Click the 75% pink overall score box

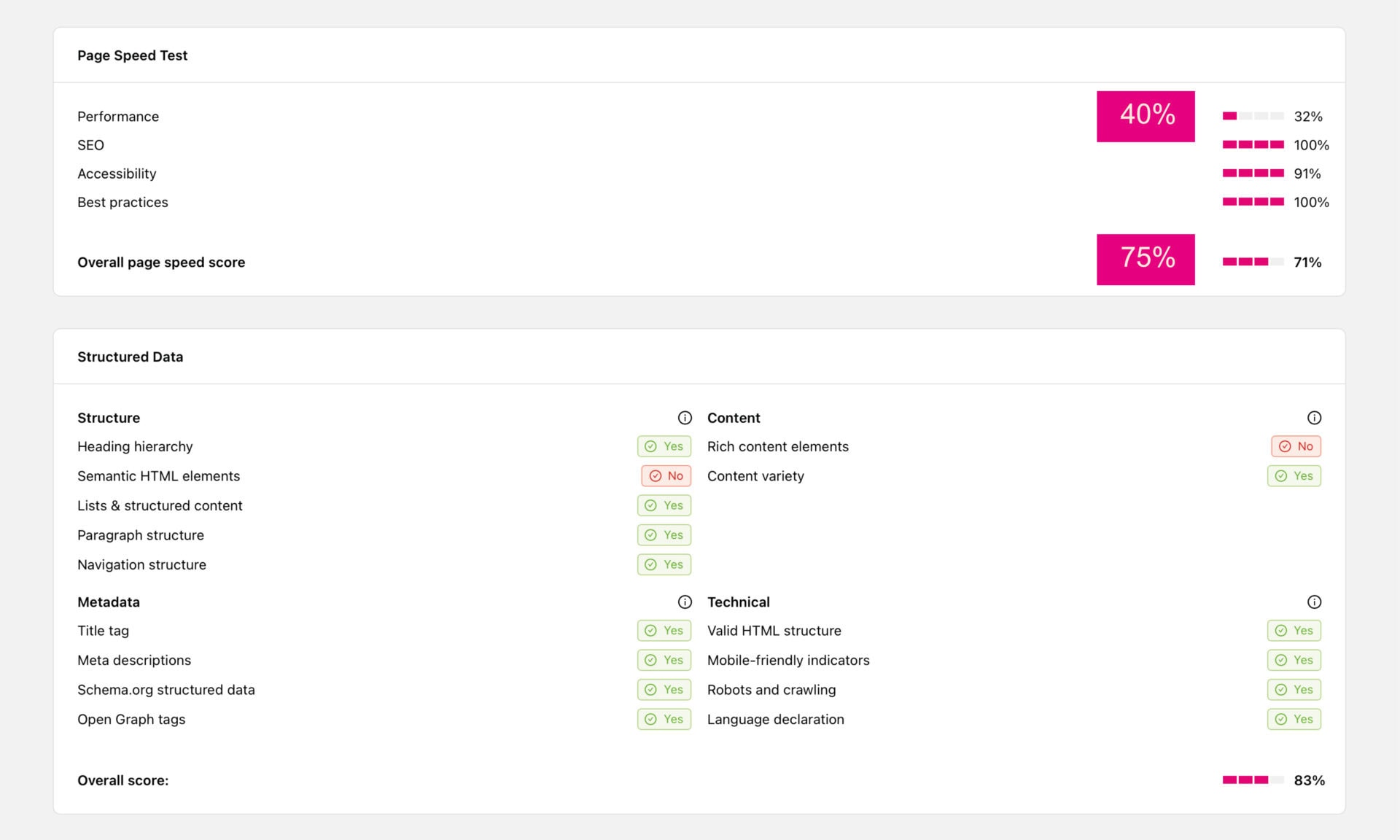(1146, 260)
